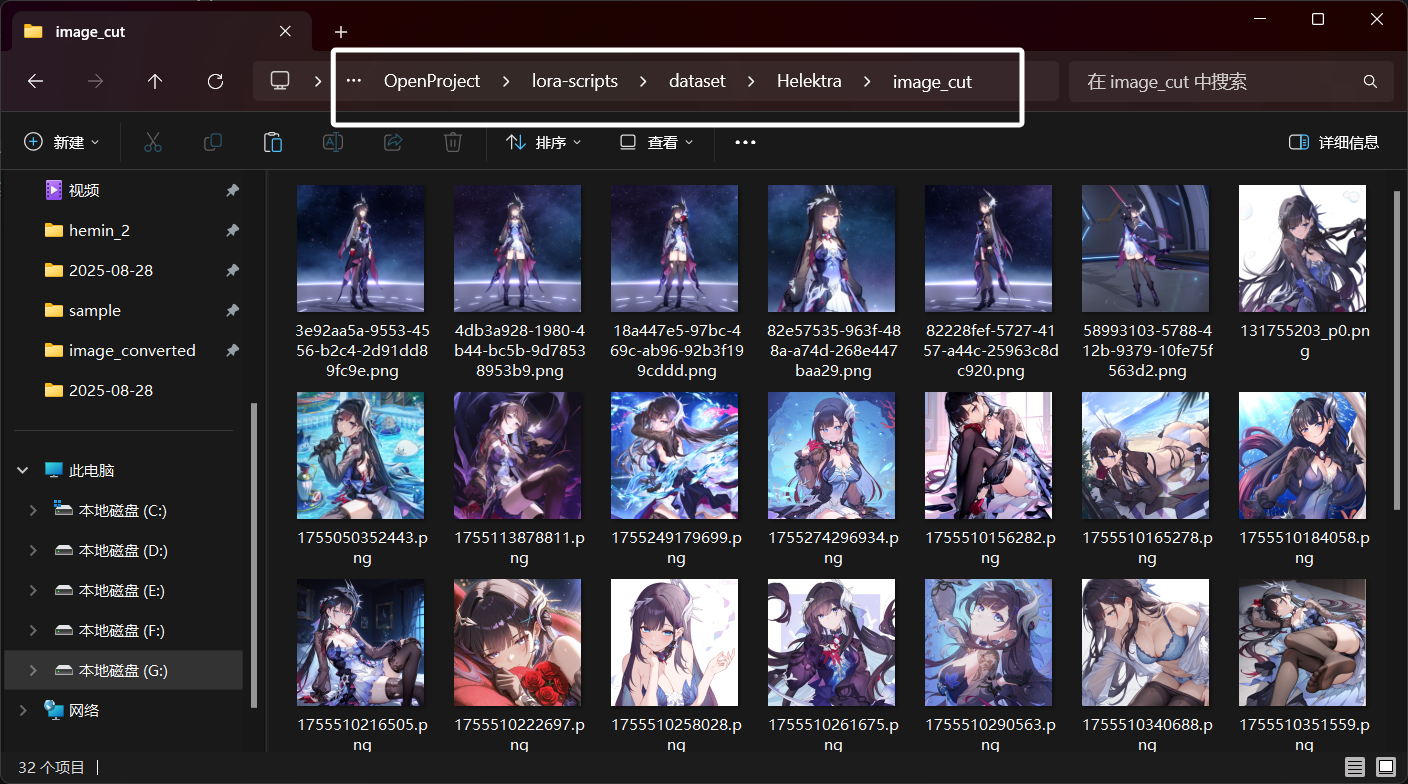1408x784 pixels.
Task: Click the Cut scissors icon
Action: click(x=153, y=142)
